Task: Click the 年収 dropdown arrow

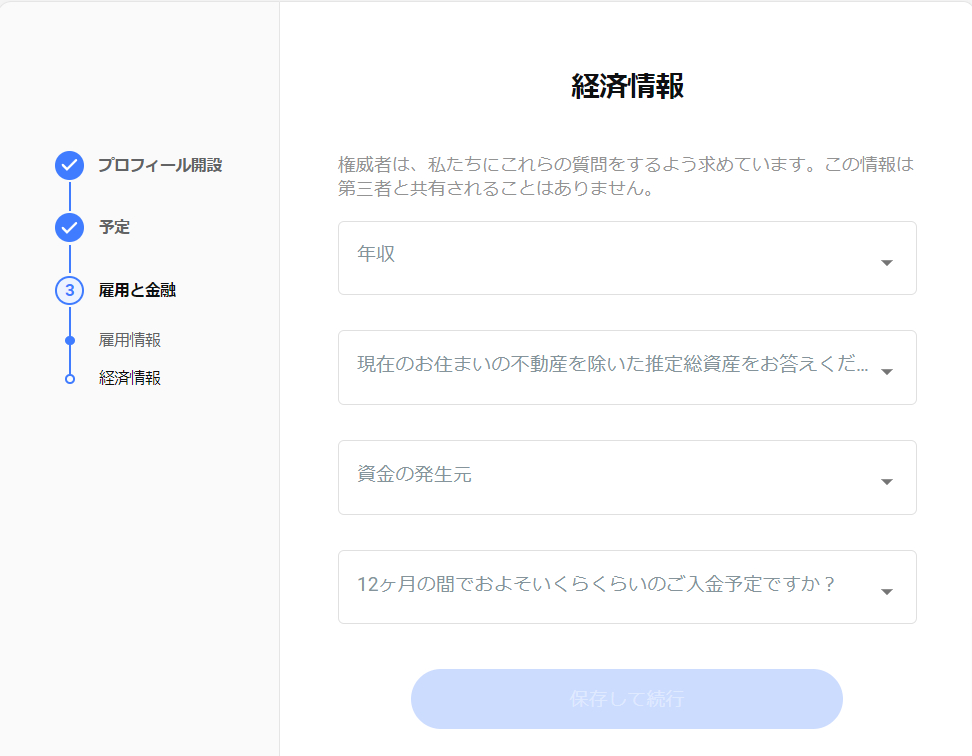Action: pyautogui.click(x=886, y=261)
